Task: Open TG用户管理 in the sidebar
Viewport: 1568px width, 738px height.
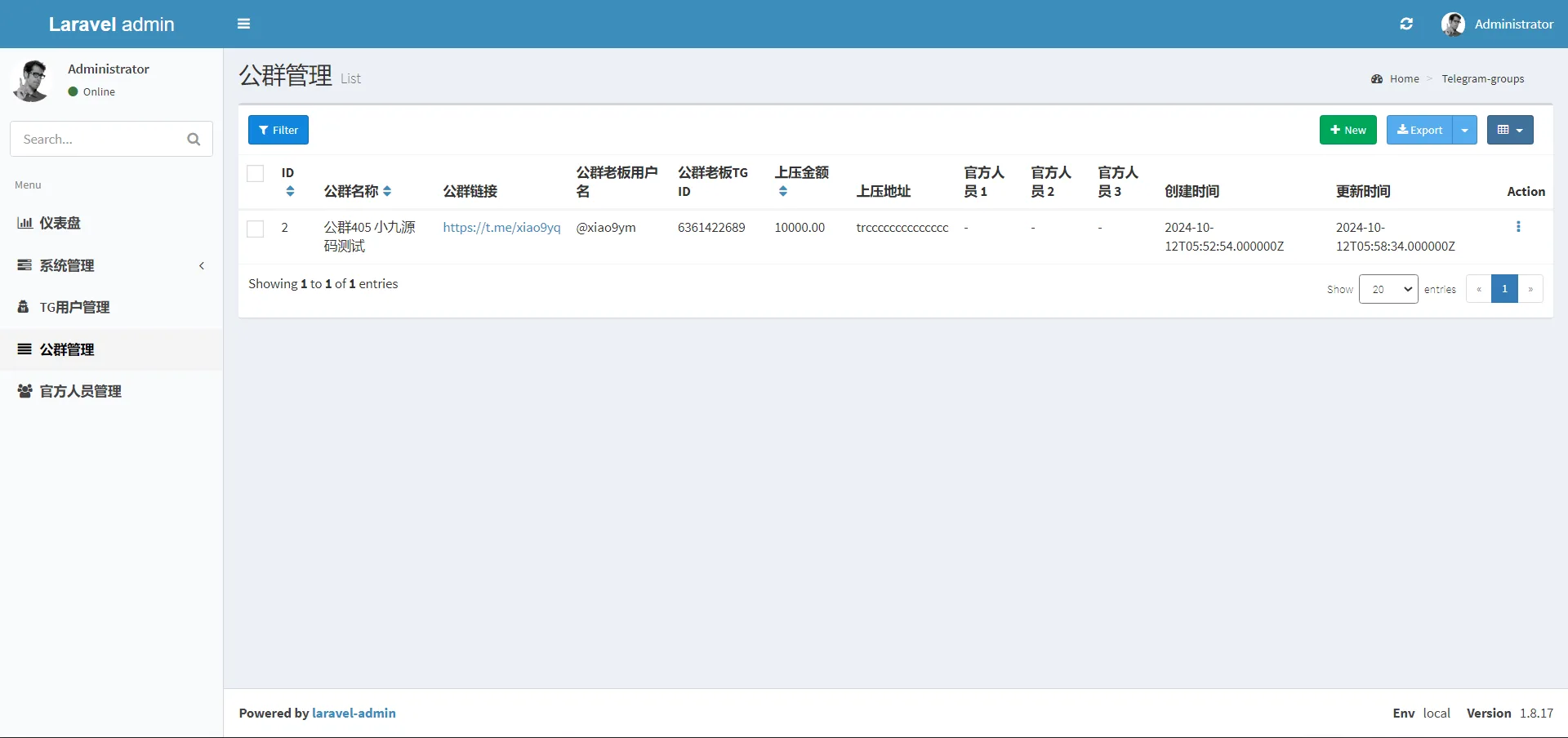Action: click(x=74, y=308)
